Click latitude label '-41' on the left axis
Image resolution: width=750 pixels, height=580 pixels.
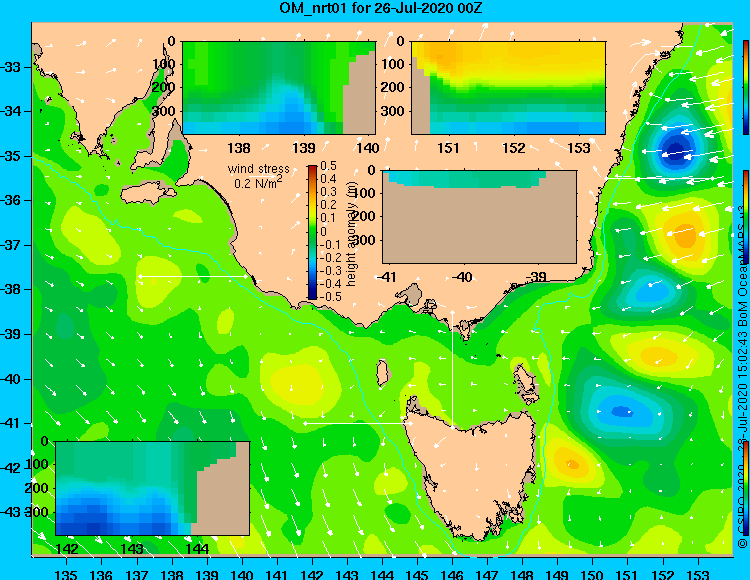coord(12,423)
